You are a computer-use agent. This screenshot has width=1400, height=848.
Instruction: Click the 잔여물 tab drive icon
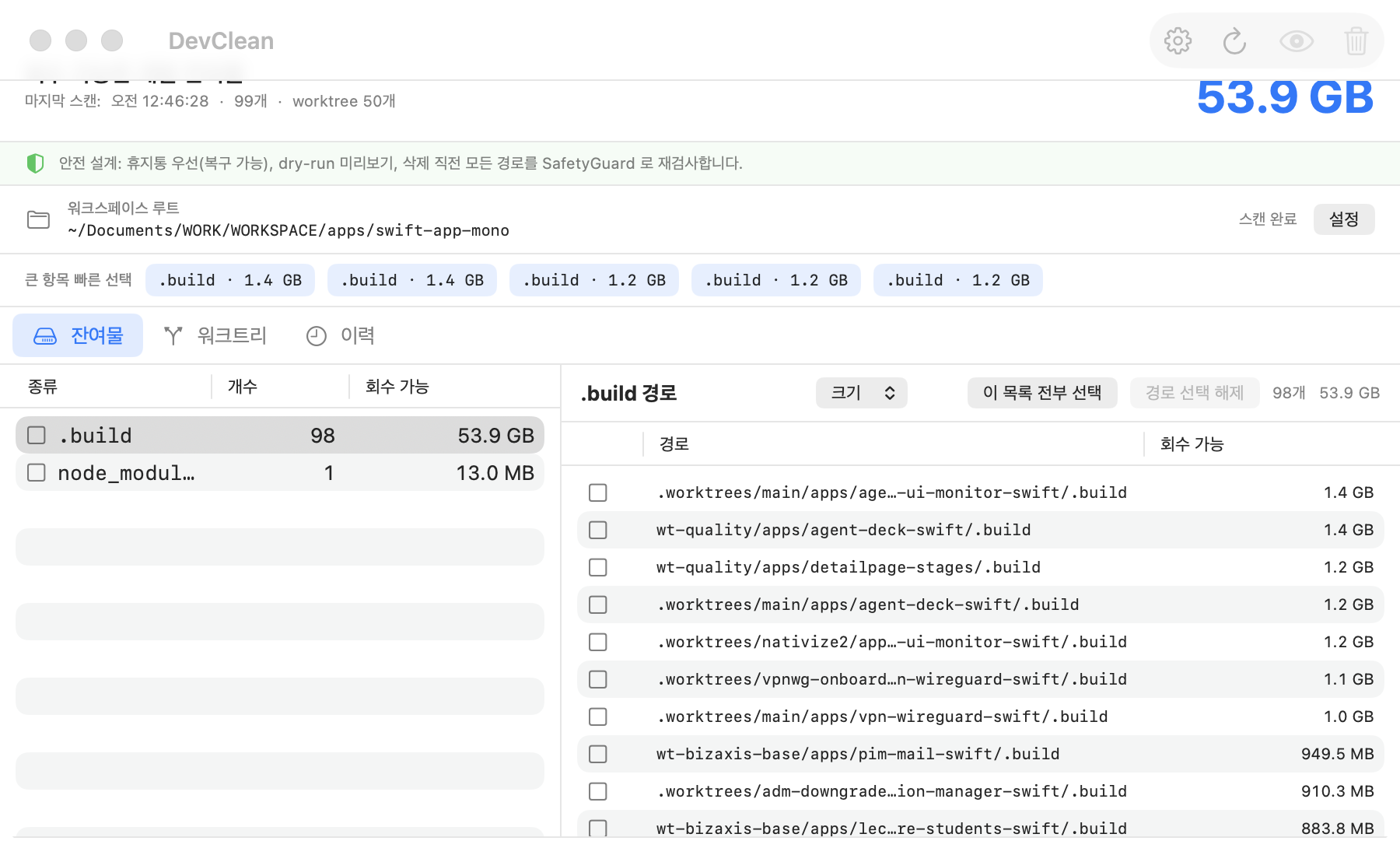click(45, 335)
